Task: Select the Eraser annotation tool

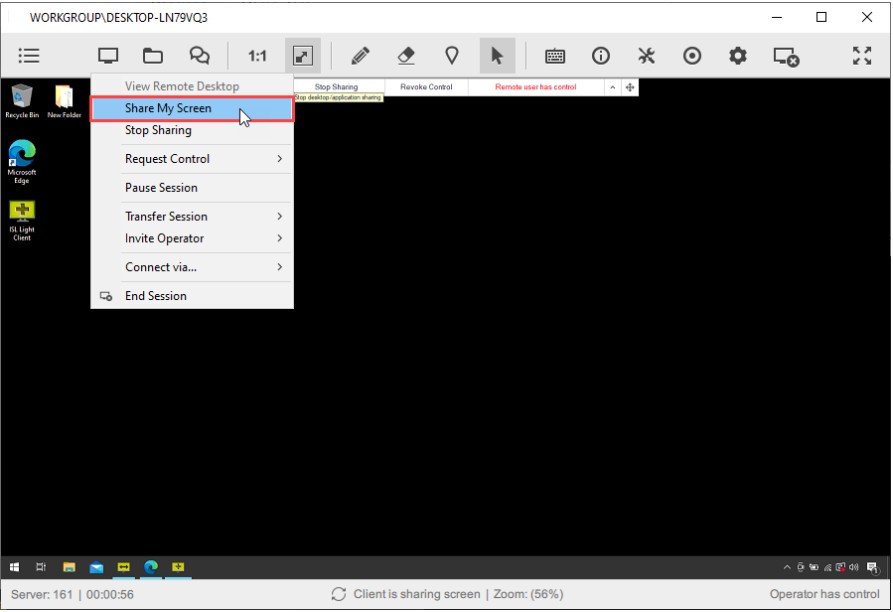Action: tap(407, 55)
